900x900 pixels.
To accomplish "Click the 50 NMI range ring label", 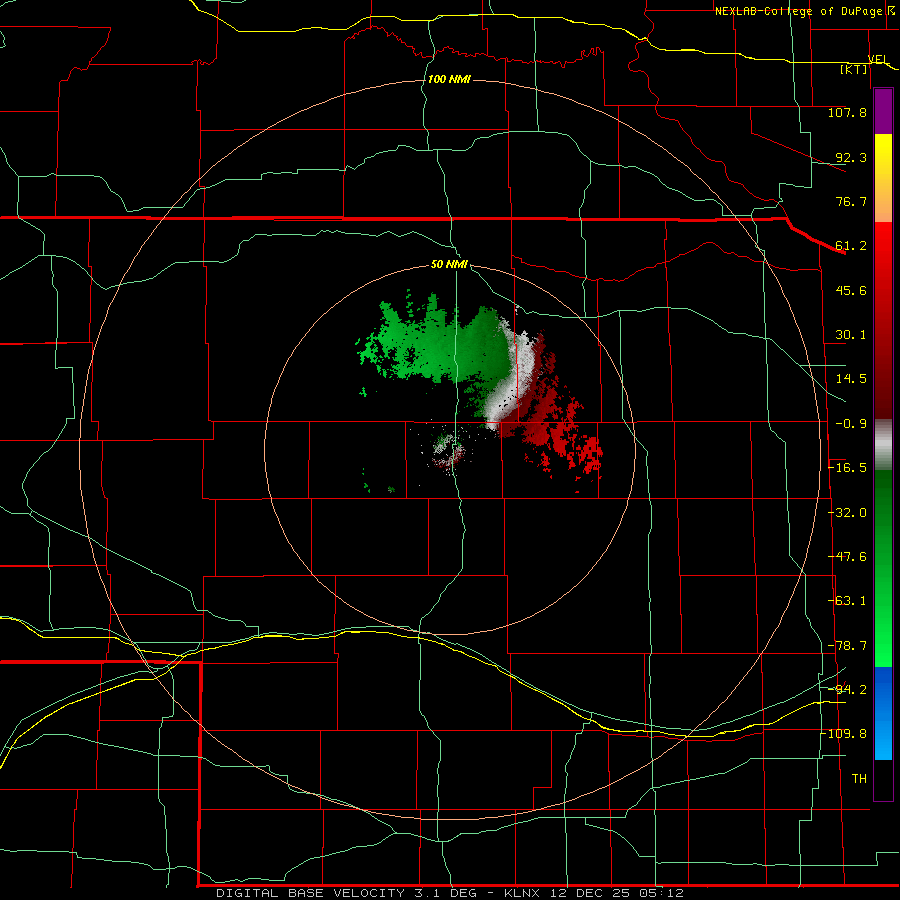I will click(x=449, y=264).
